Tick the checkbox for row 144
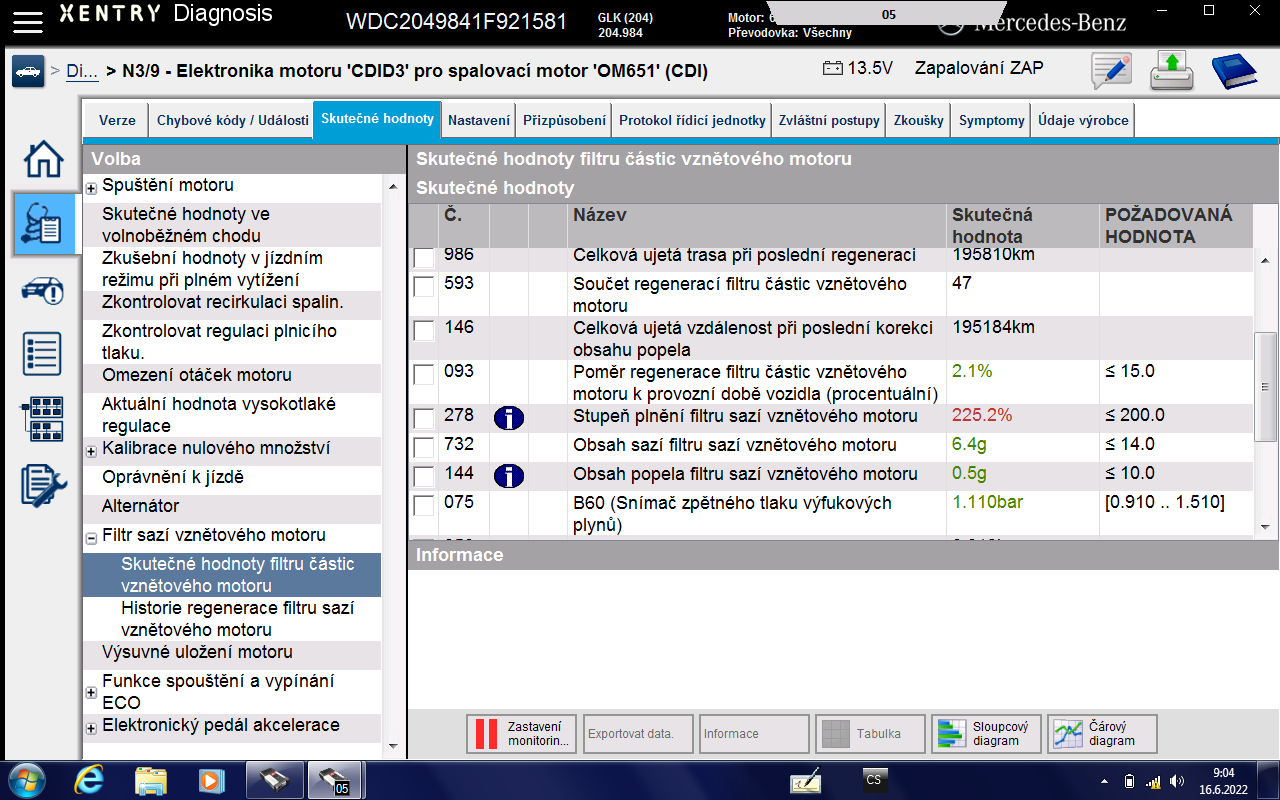This screenshot has height=800, width=1280. [424, 476]
